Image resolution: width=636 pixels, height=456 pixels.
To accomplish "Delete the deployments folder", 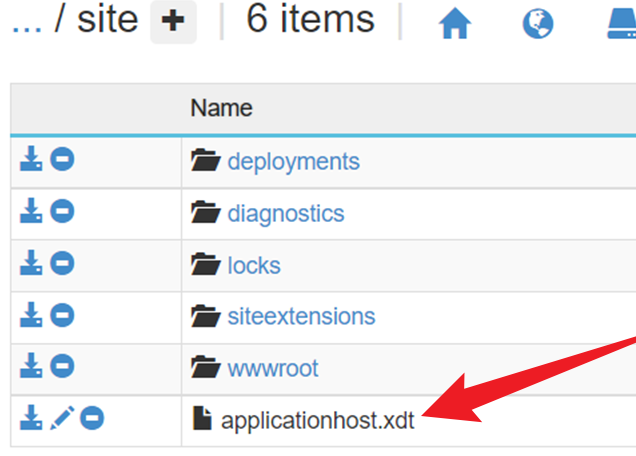I will pos(62,159).
